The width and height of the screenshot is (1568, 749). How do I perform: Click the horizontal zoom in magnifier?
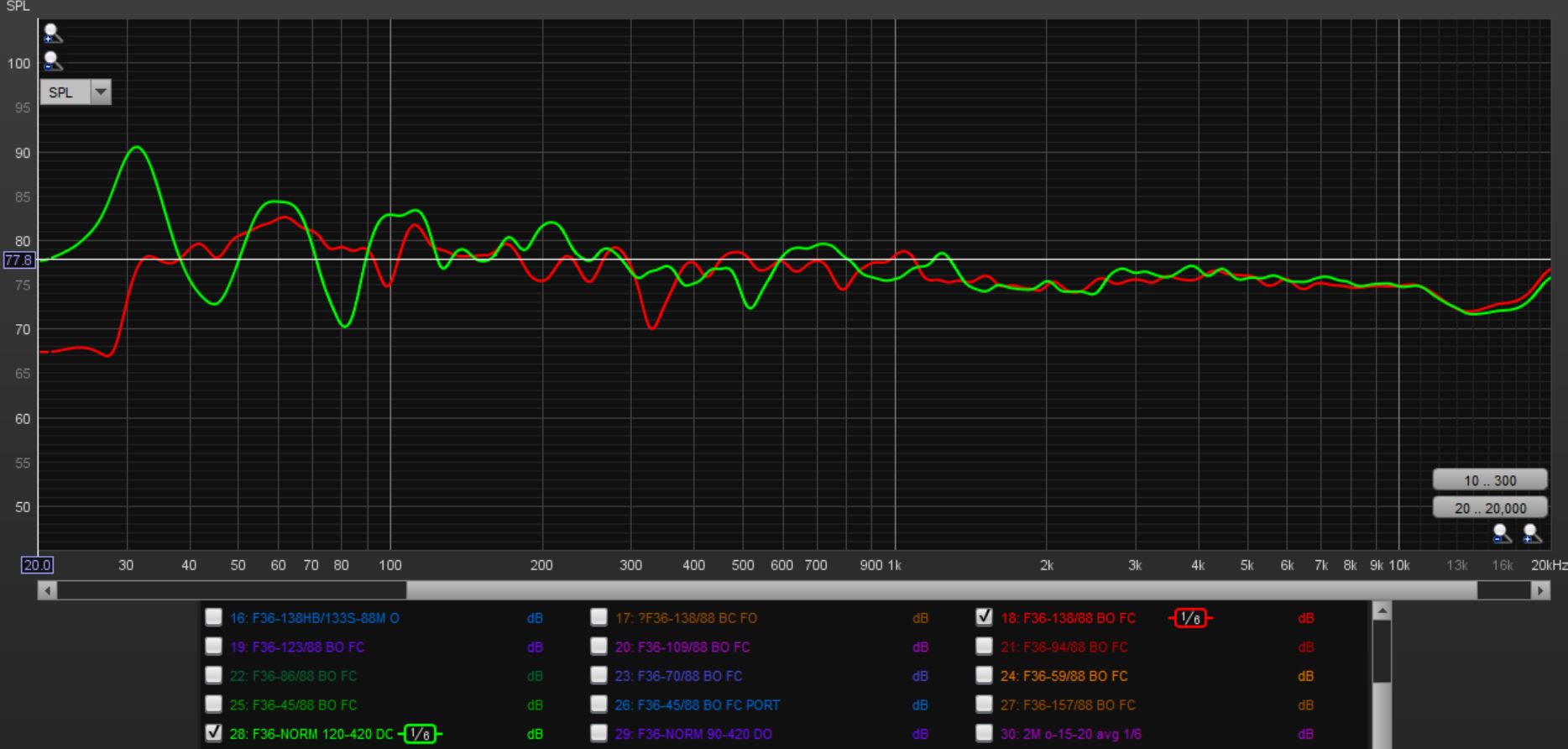(x=1531, y=533)
